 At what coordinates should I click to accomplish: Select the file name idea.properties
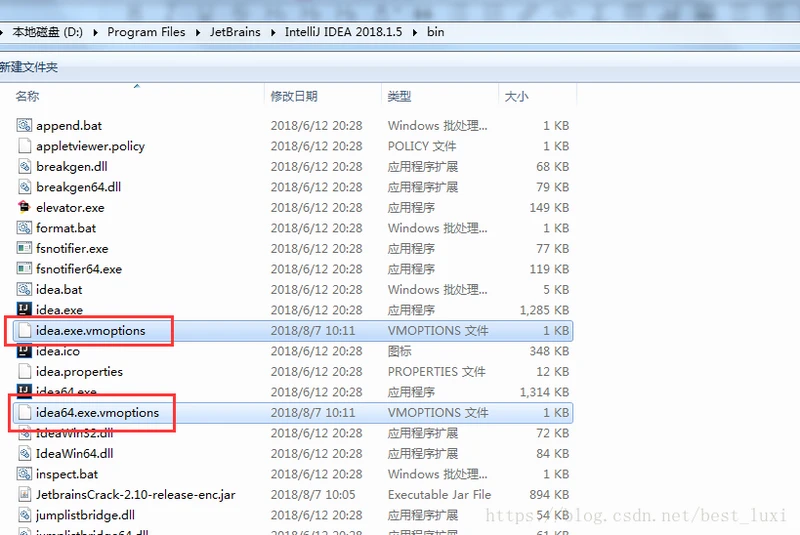tap(79, 372)
